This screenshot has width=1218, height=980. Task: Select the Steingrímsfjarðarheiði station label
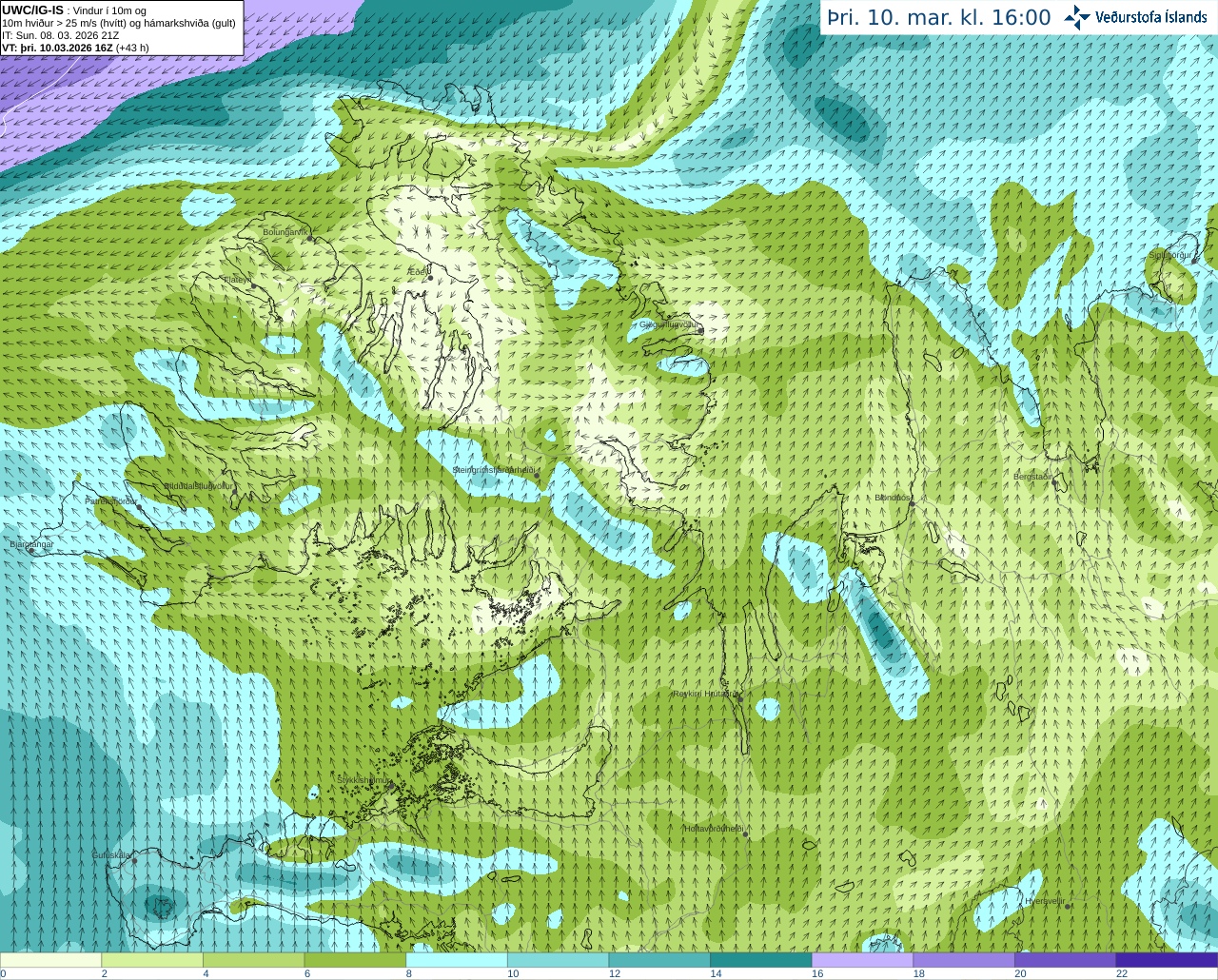click(493, 470)
